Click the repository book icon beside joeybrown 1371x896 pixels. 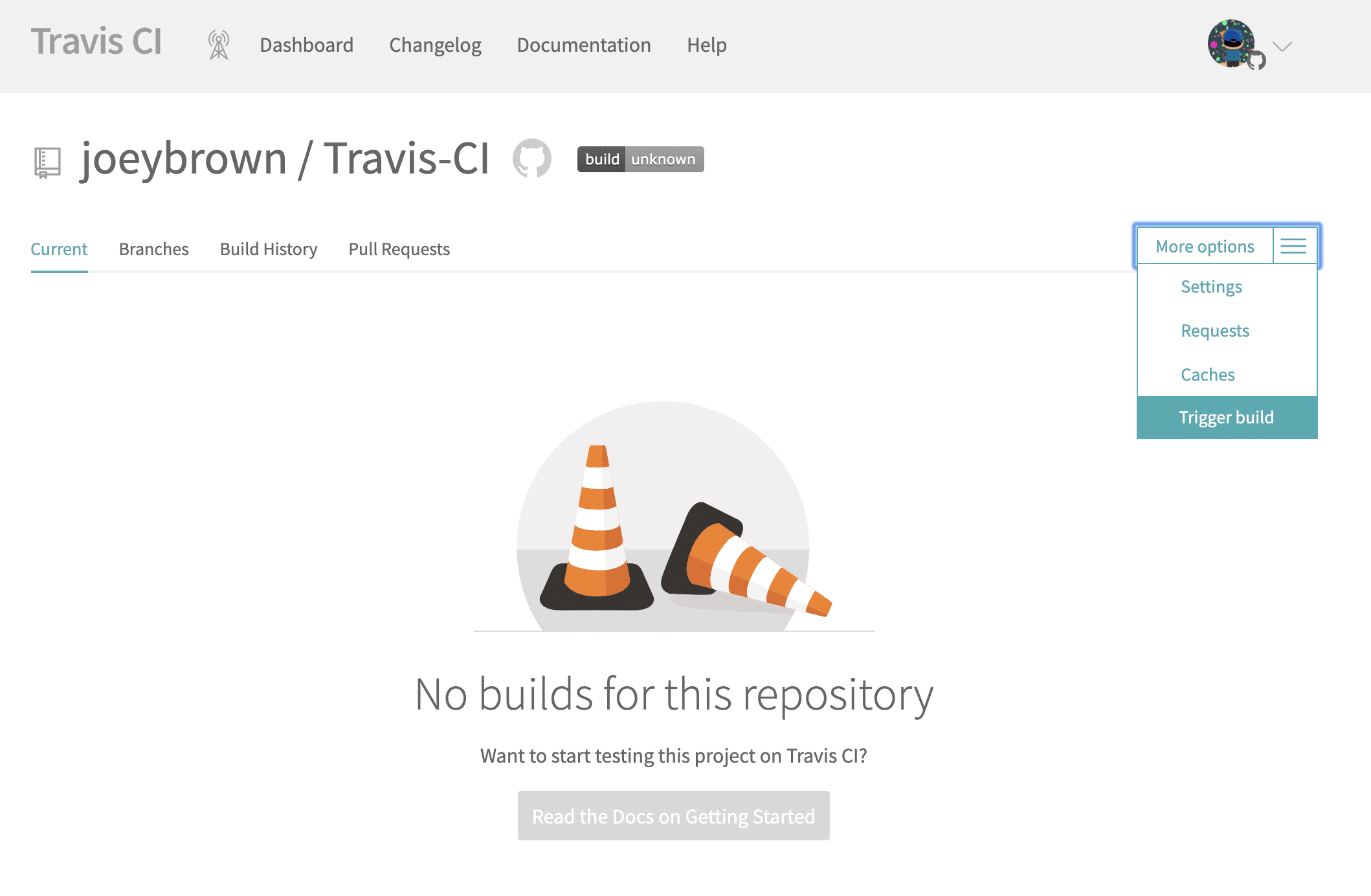pos(47,162)
